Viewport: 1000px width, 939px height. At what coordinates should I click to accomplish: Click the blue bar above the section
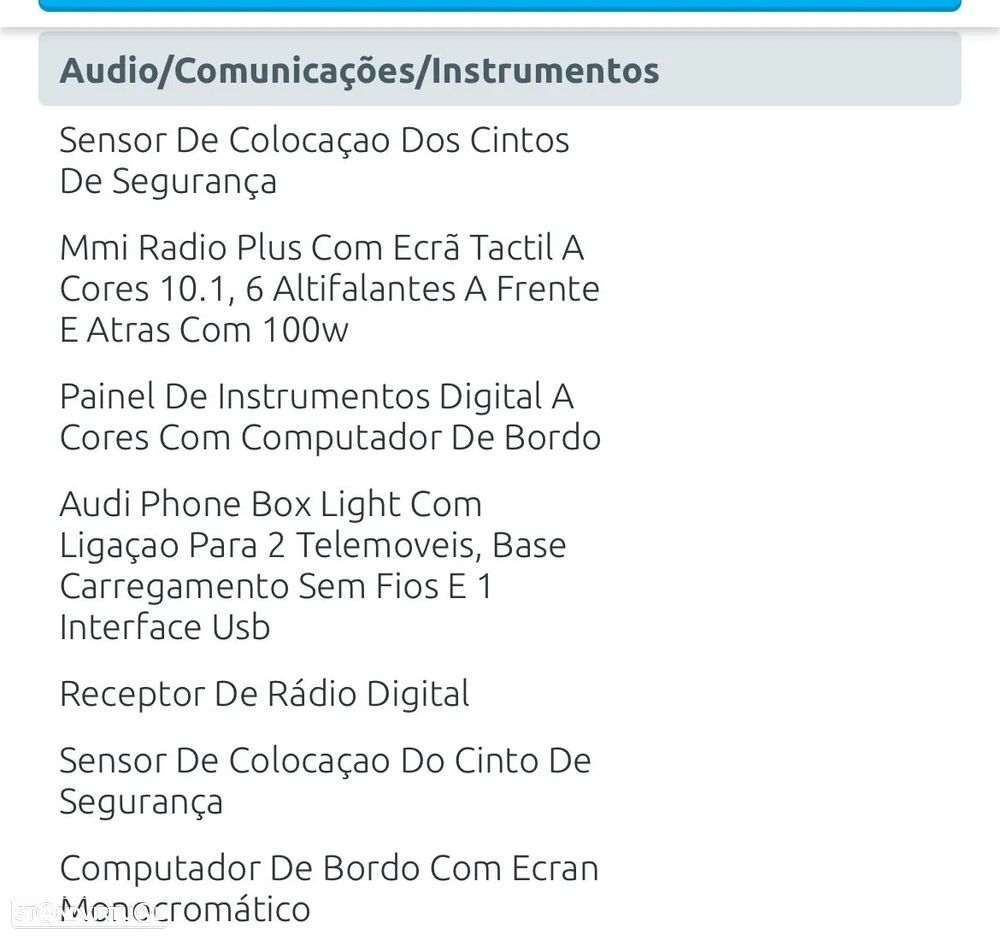coord(499,5)
